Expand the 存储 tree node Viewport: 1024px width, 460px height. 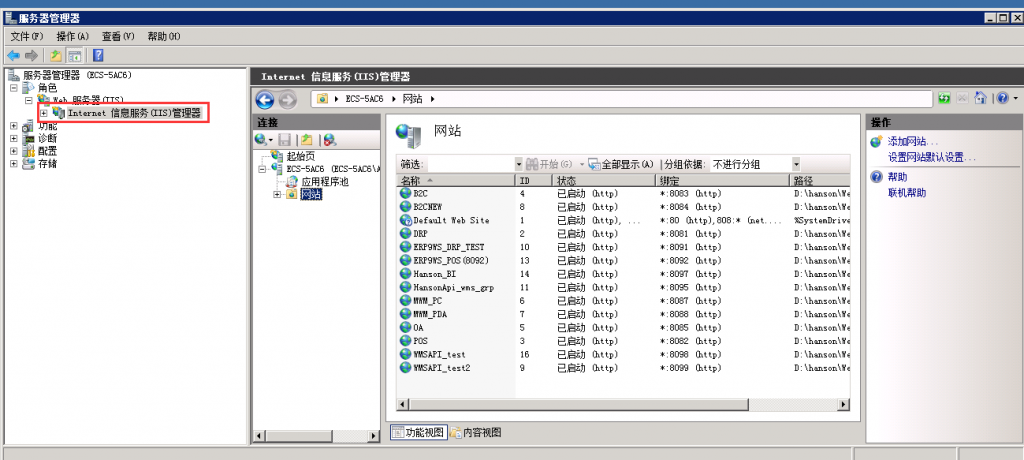(14, 164)
